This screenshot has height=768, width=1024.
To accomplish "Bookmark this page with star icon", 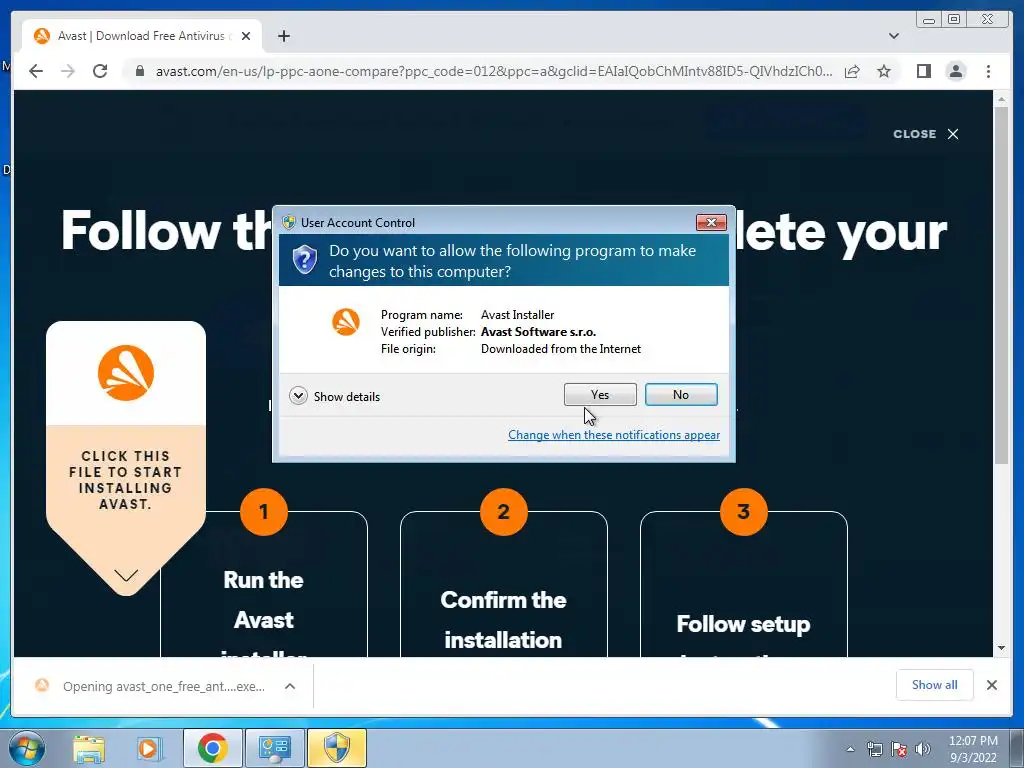I will (884, 71).
